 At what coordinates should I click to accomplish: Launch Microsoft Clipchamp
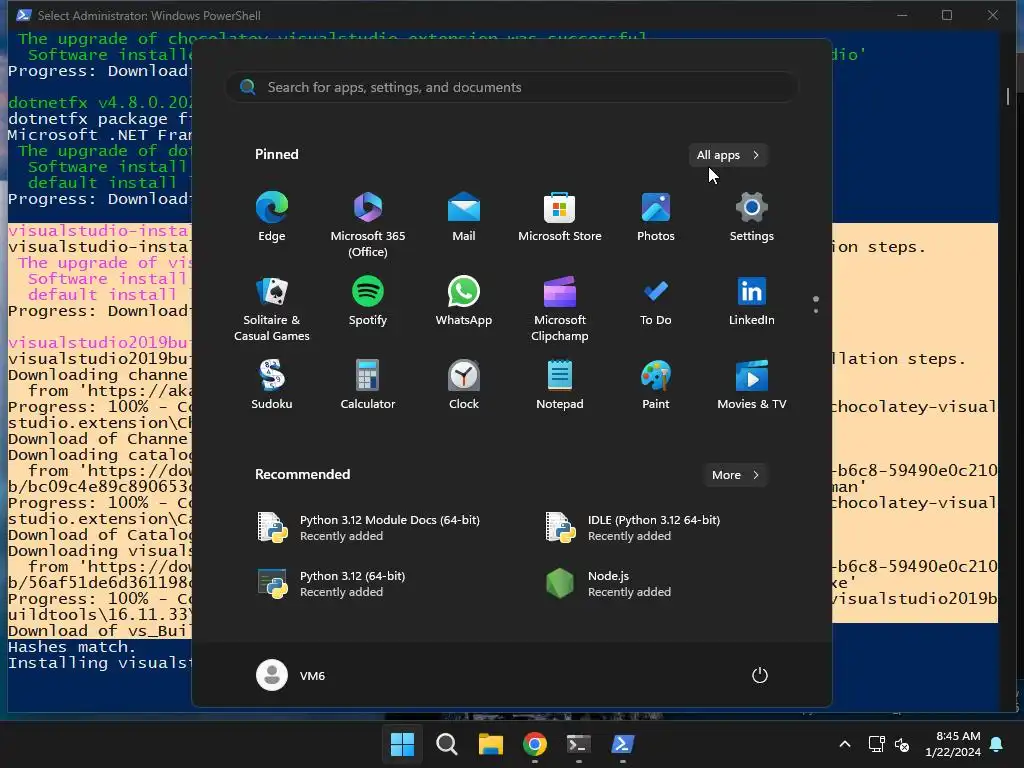tap(560, 309)
